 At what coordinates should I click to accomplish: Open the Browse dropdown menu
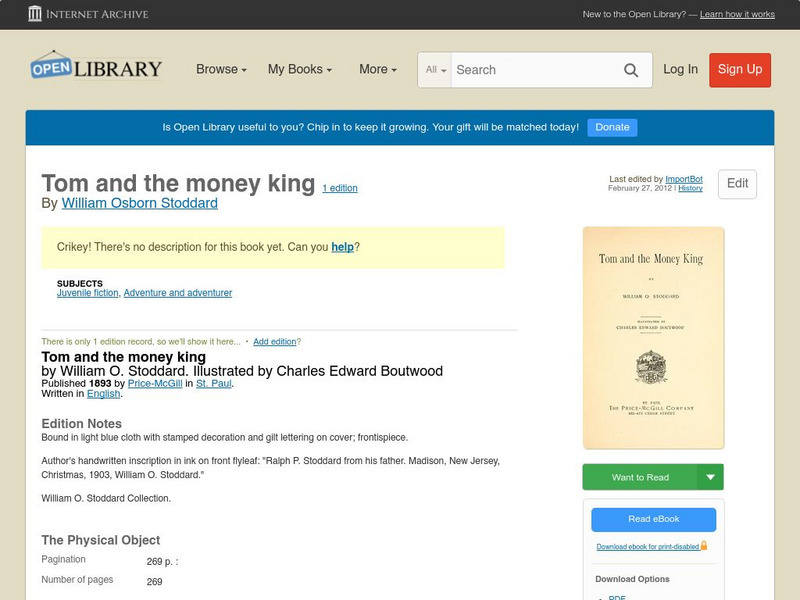222,70
